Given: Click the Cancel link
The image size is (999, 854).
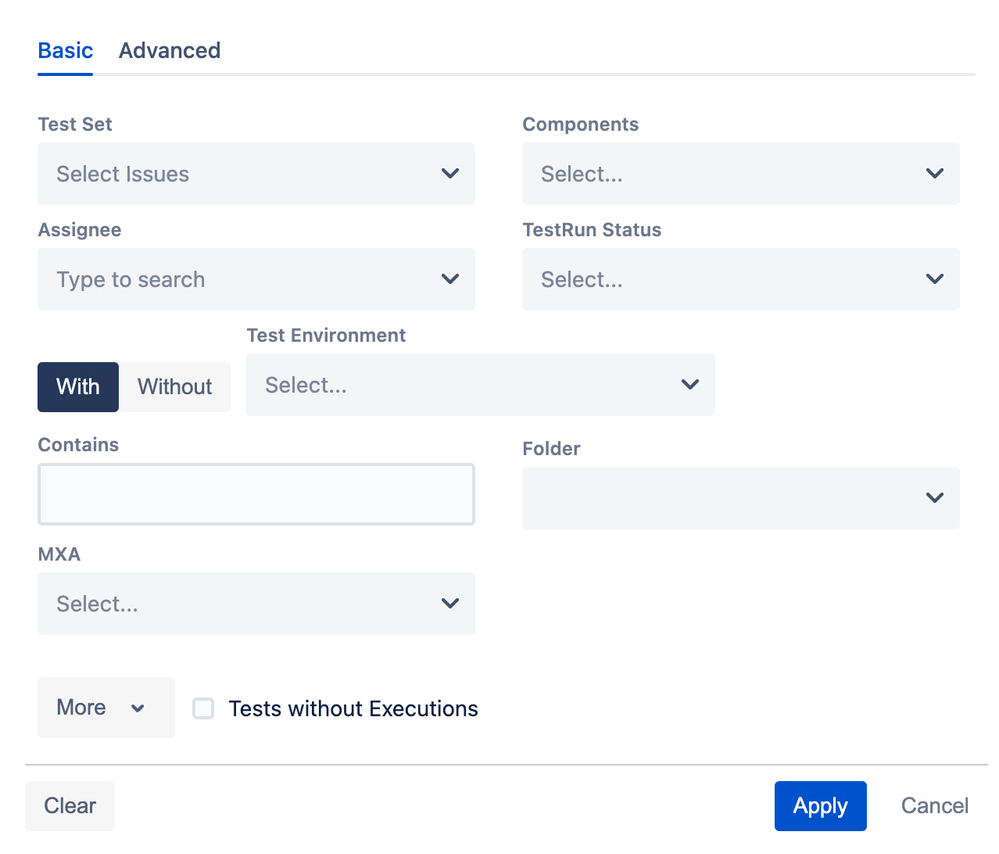Looking at the screenshot, I should tap(935, 806).
